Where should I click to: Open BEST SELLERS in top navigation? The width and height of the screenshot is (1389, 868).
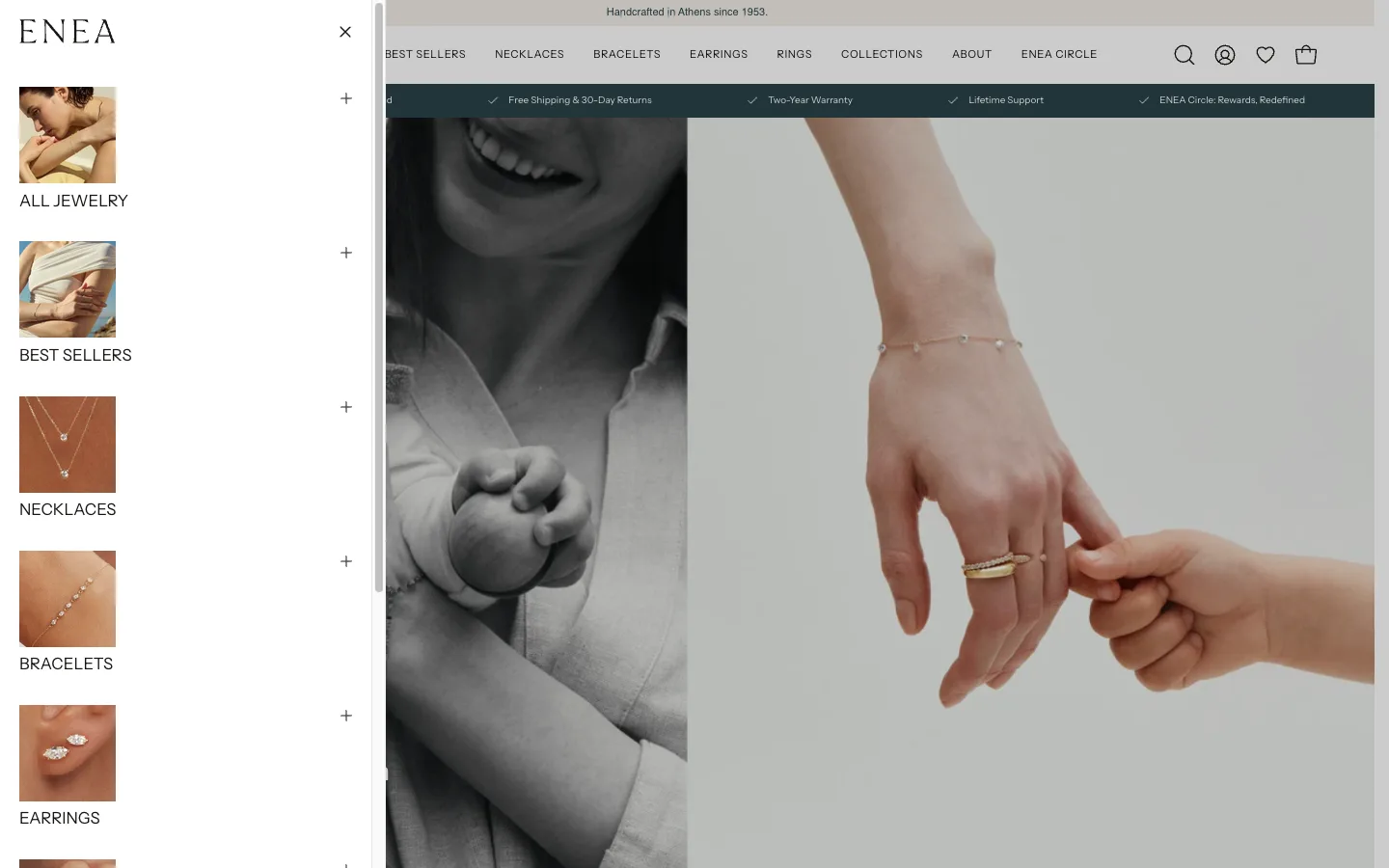(425, 54)
